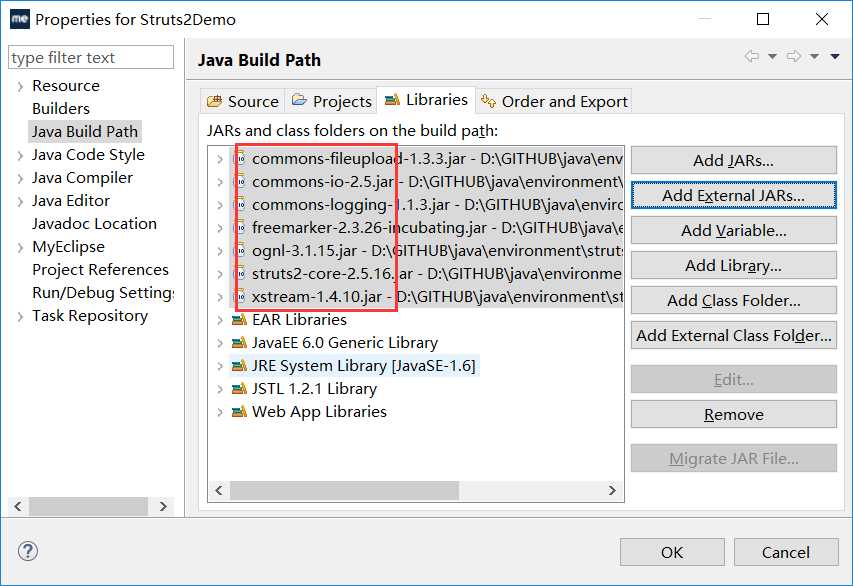
Task: Remove the selected build path entries
Action: point(733,415)
